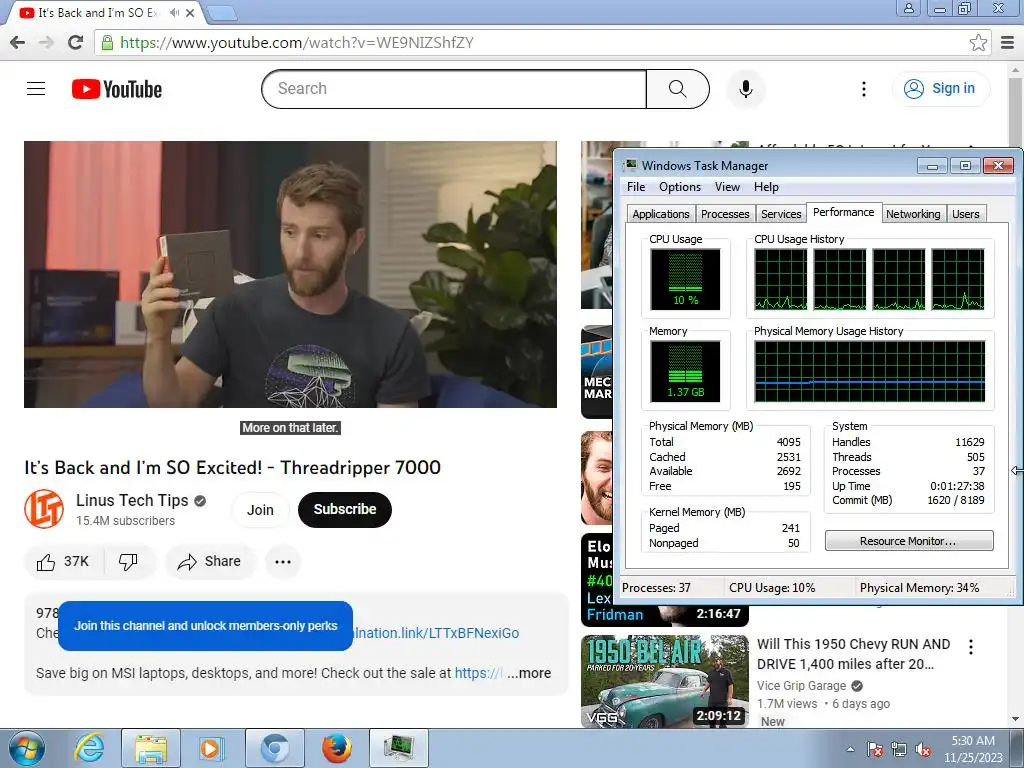This screenshot has width=1024, height=768.
Task: Search with your voice microphone
Action: point(745,89)
